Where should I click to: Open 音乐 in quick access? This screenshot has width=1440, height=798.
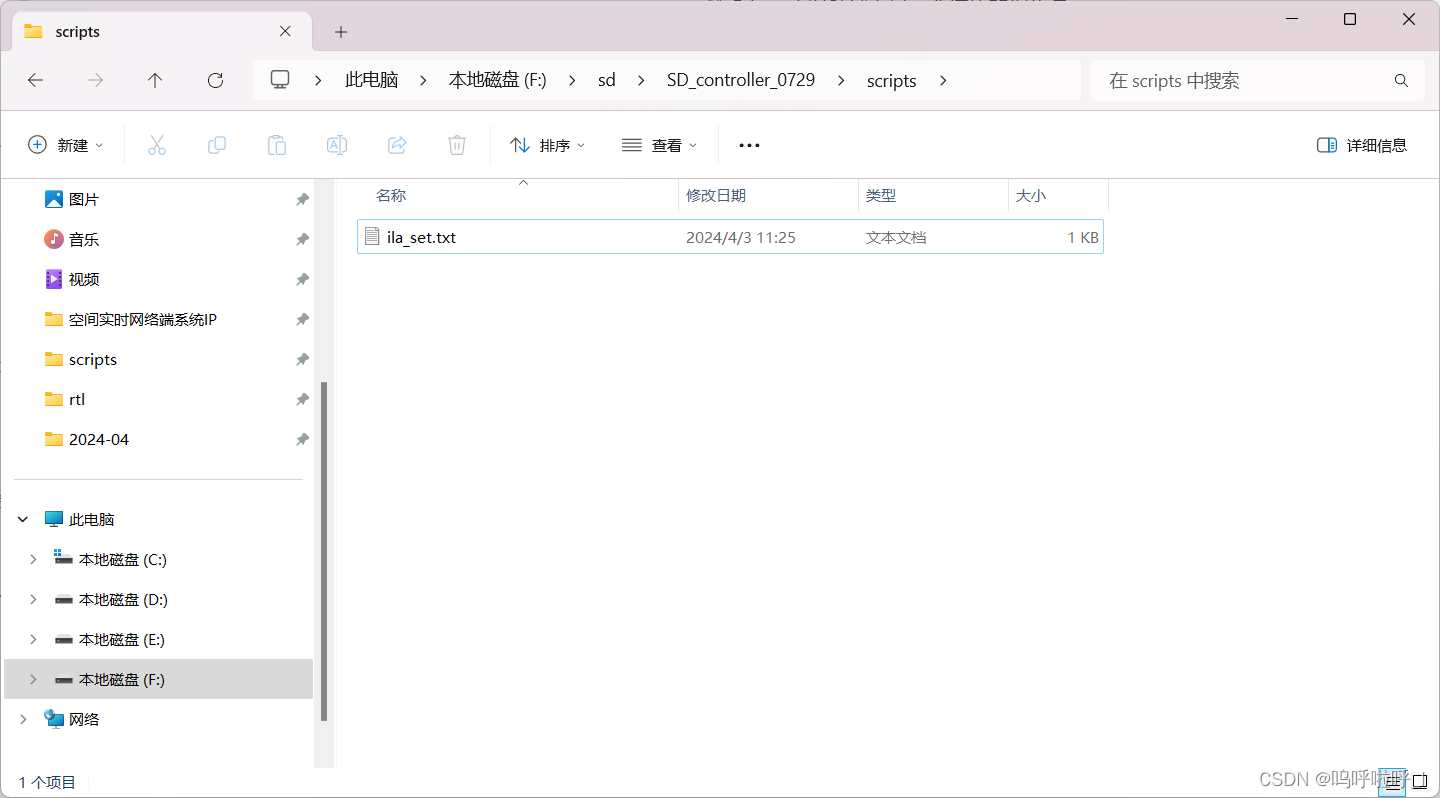click(84, 240)
